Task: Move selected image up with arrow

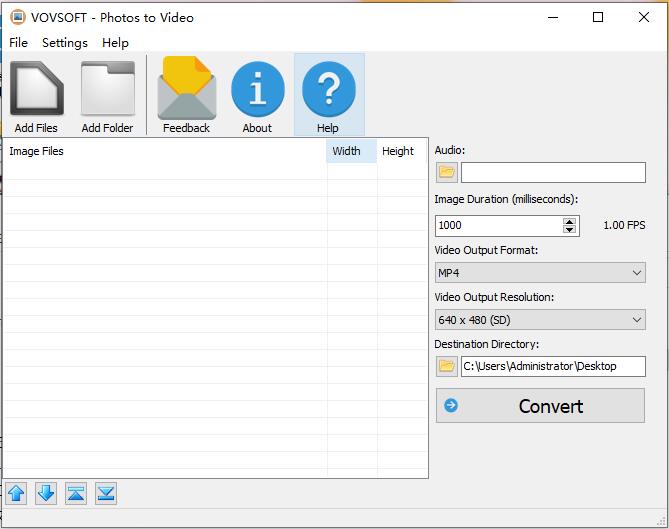Action: [16, 494]
